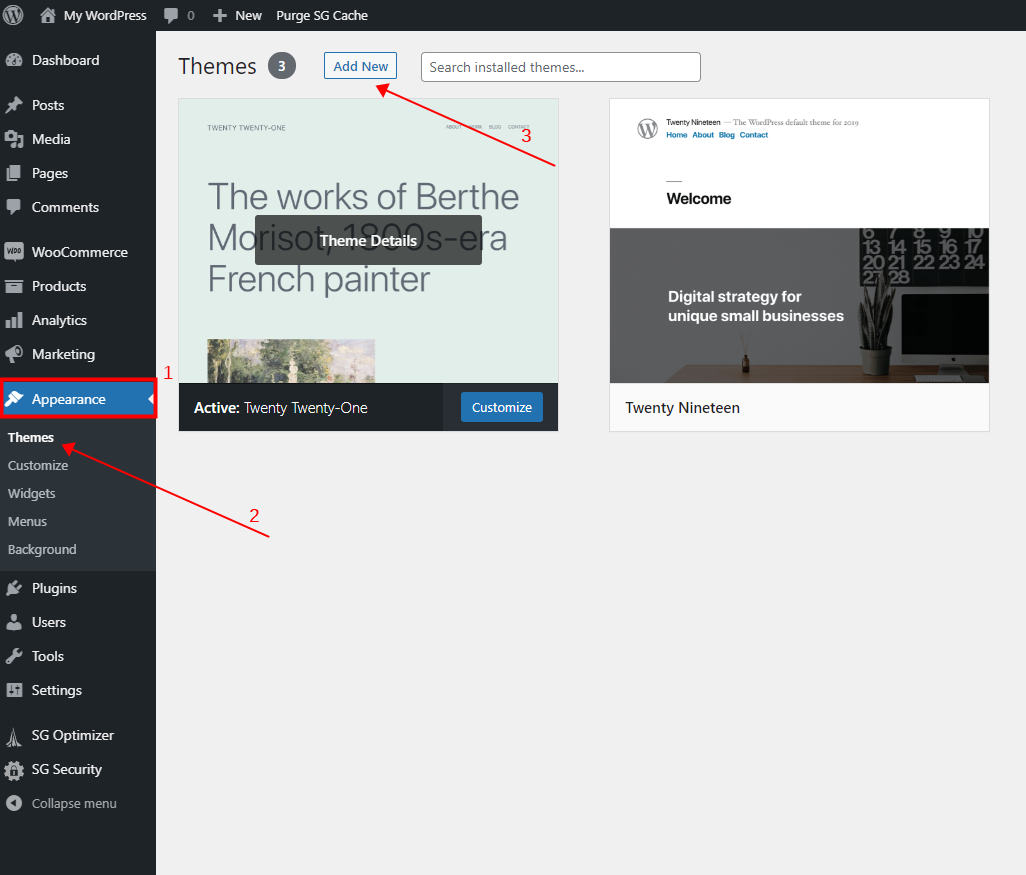Click the Plugins plug icon
This screenshot has width=1026, height=875.
click(14, 588)
